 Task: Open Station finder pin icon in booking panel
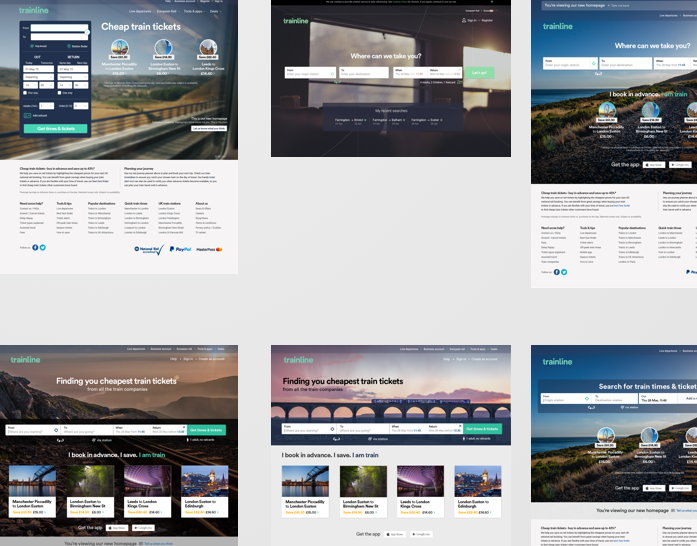click(x=69, y=46)
